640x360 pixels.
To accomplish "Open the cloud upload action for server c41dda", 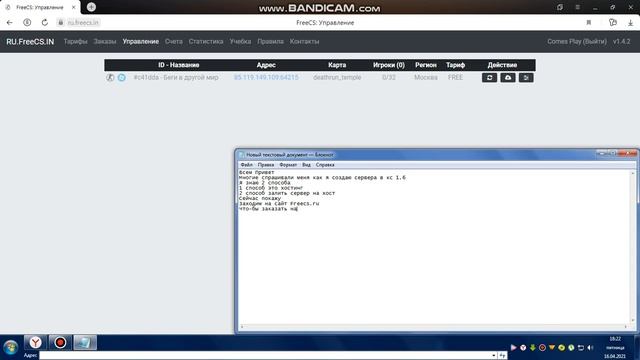I will tap(508, 78).
